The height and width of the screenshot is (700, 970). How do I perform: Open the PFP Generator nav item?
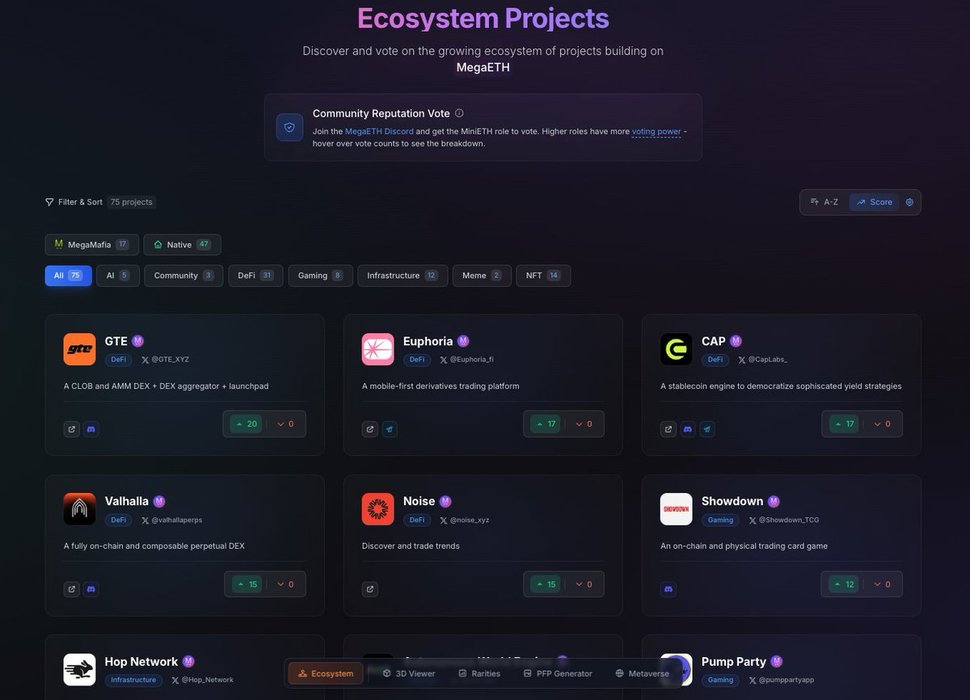557,673
